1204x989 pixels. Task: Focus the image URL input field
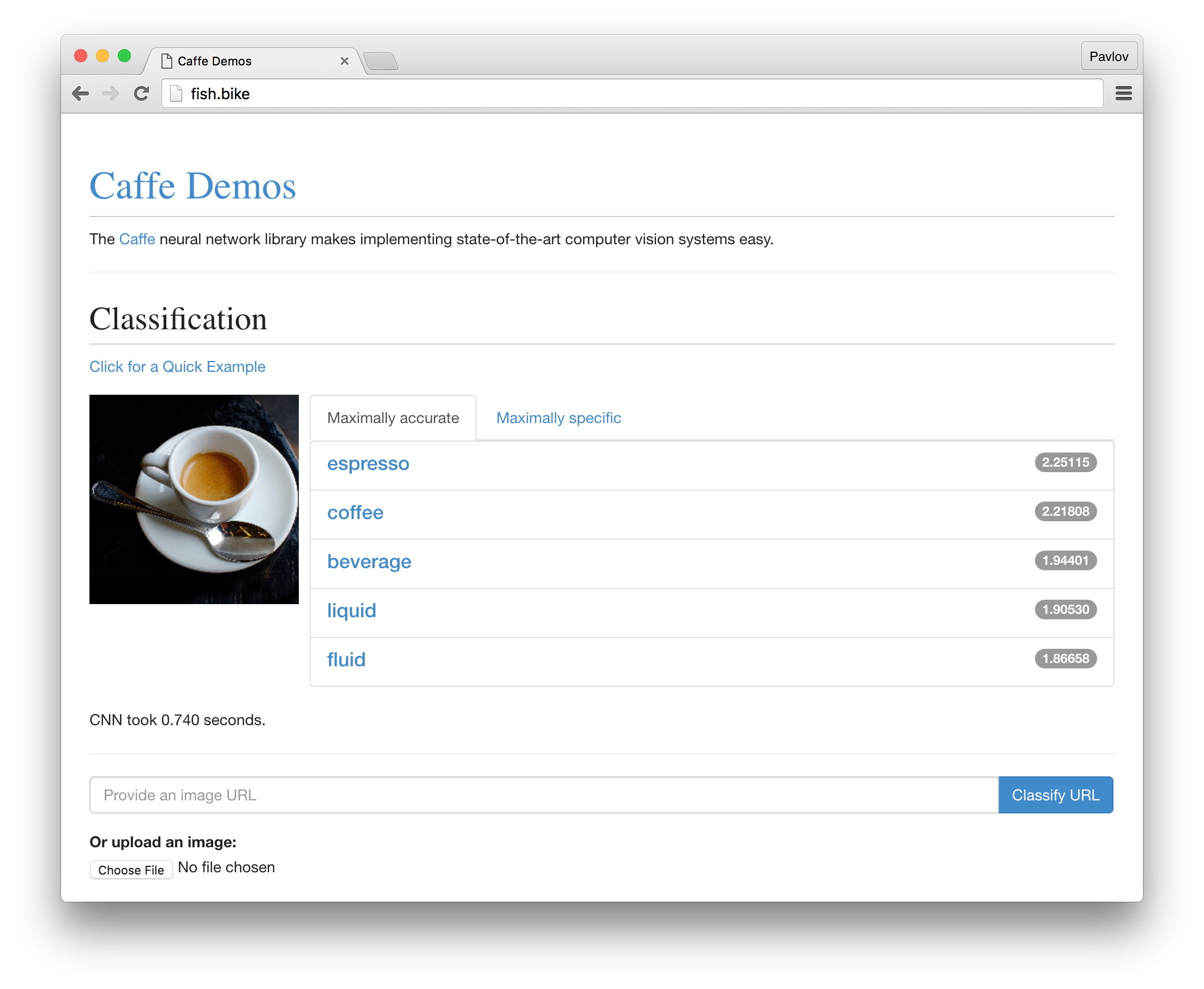[543, 795]
